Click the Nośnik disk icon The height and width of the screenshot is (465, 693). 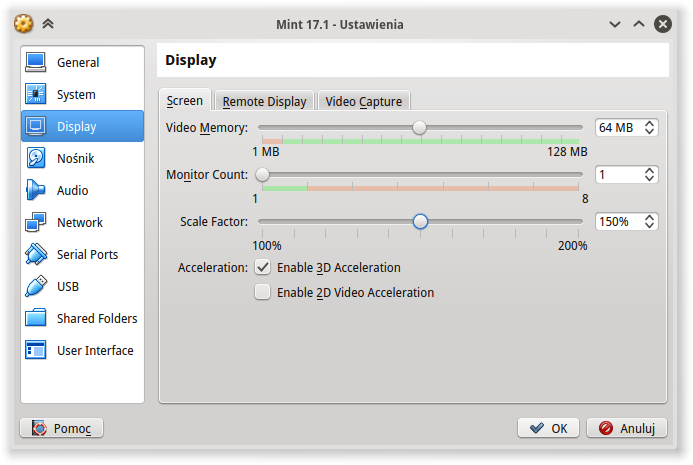coord(35,158)
